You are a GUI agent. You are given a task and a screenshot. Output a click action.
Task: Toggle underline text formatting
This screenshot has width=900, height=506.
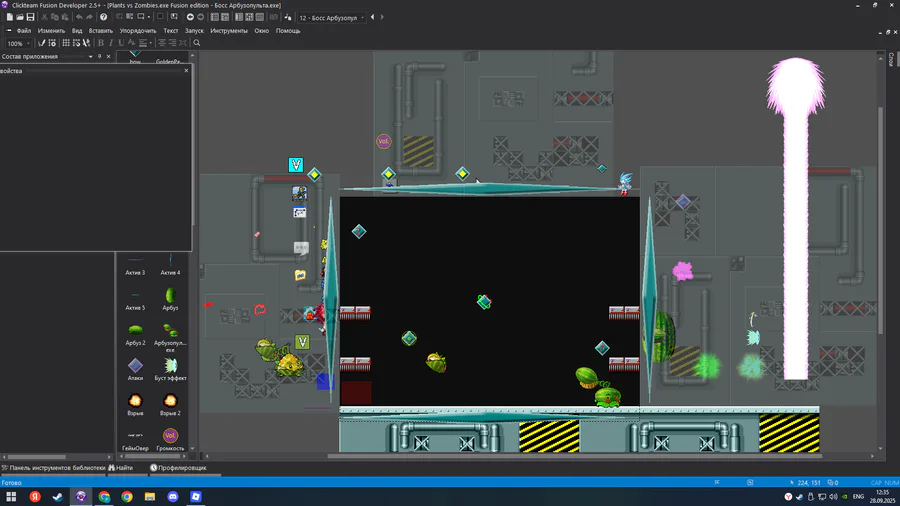coord(121,43)
